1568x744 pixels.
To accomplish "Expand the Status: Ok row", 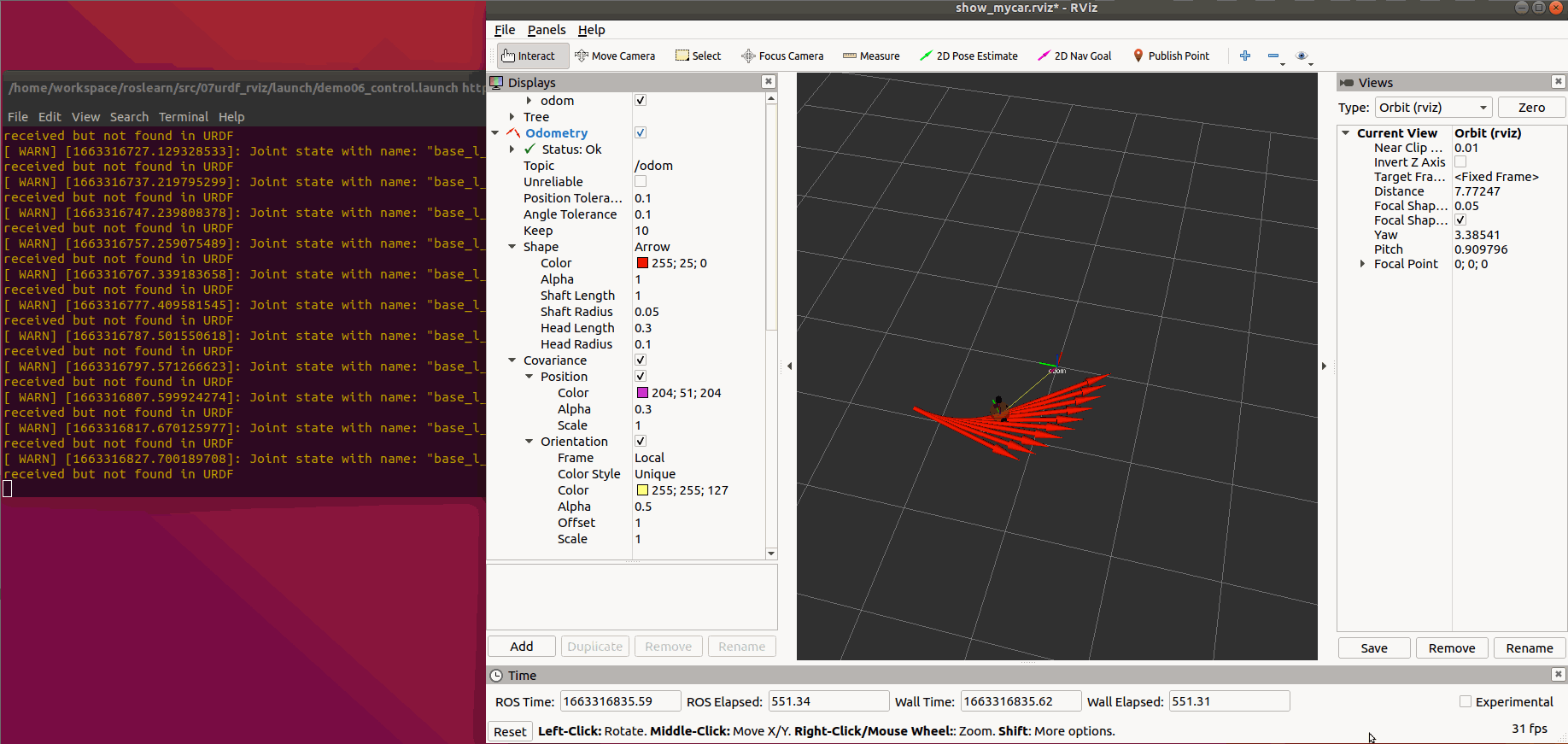I will coord(512,149).
